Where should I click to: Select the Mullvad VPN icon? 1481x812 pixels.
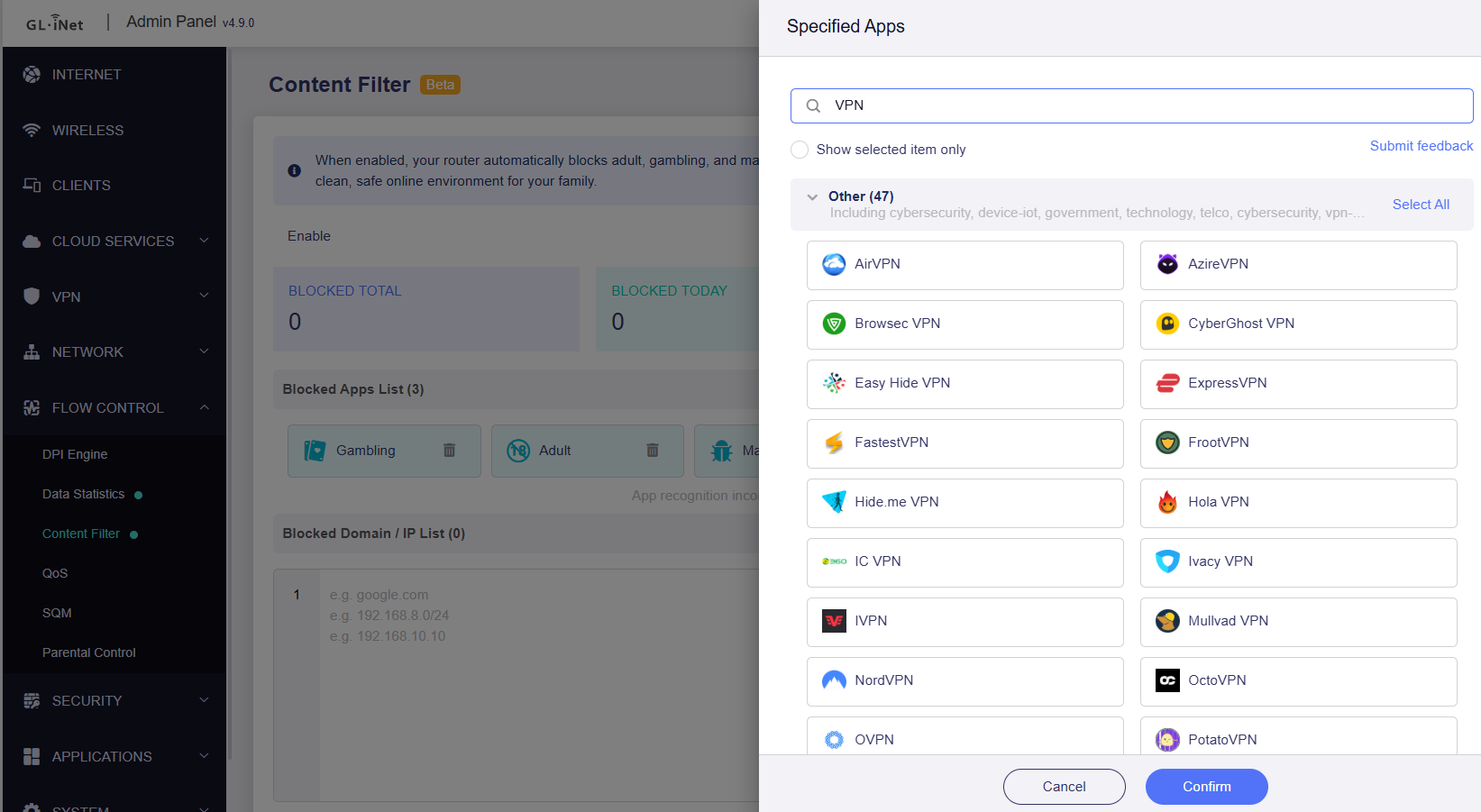click(x=1167, y=621)
